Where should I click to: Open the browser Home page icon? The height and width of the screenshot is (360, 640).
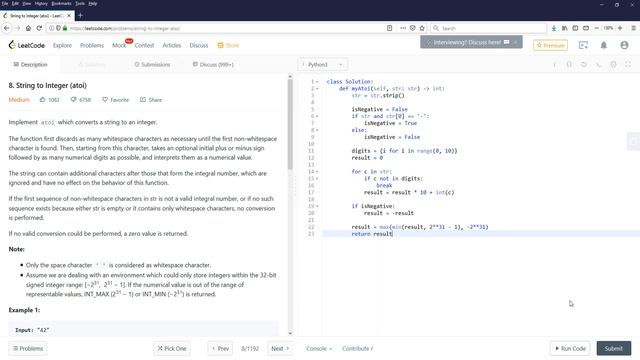28,28
